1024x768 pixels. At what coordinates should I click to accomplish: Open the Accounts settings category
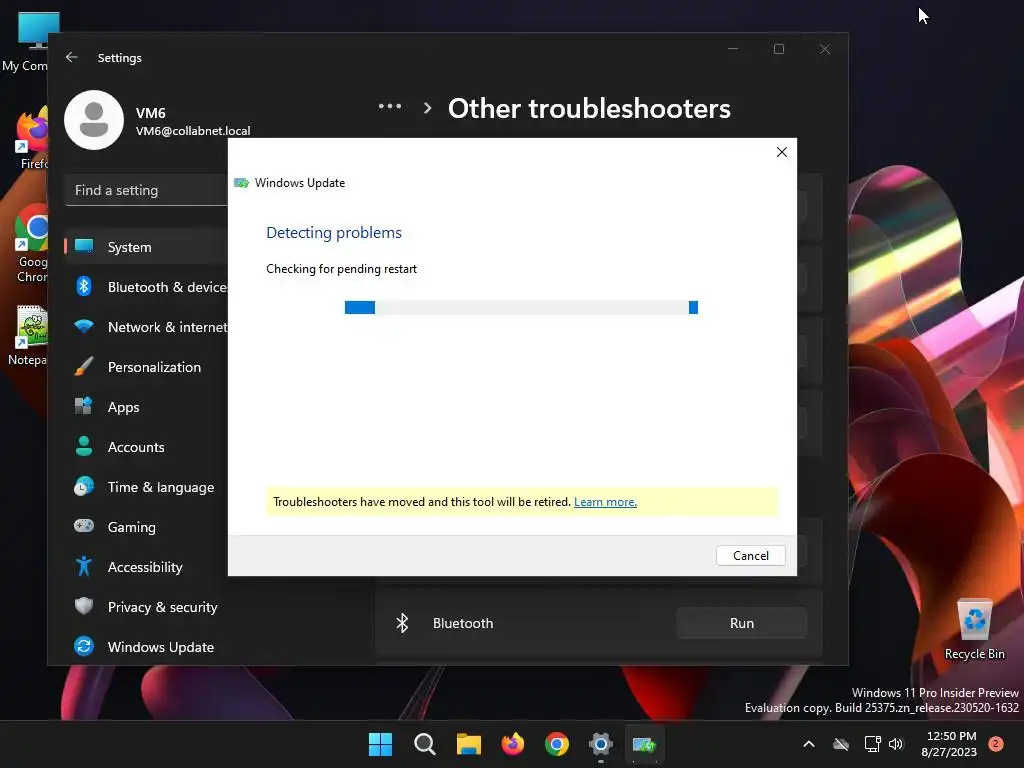tap(146, 447)
